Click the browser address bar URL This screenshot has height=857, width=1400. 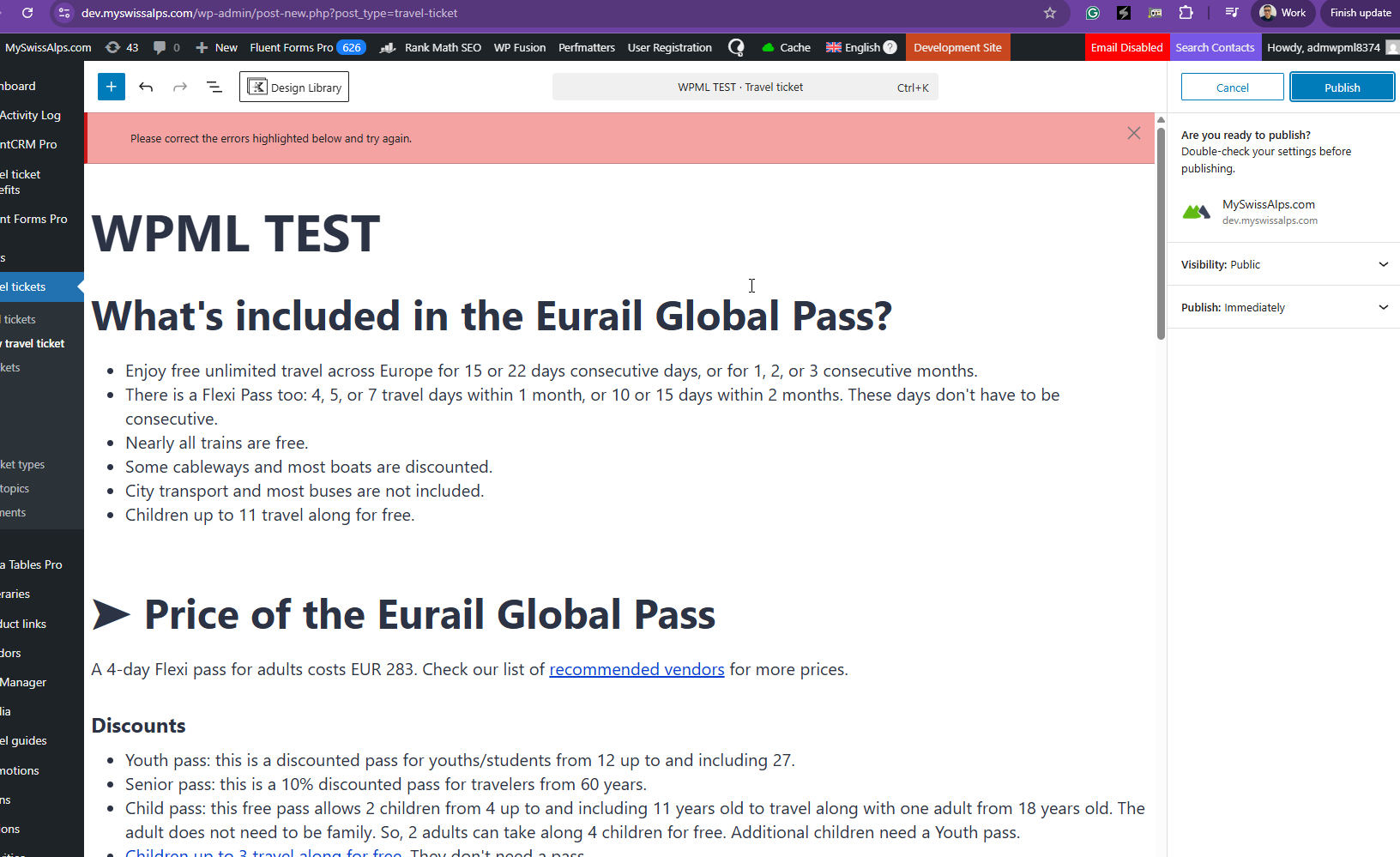point(269,13)
